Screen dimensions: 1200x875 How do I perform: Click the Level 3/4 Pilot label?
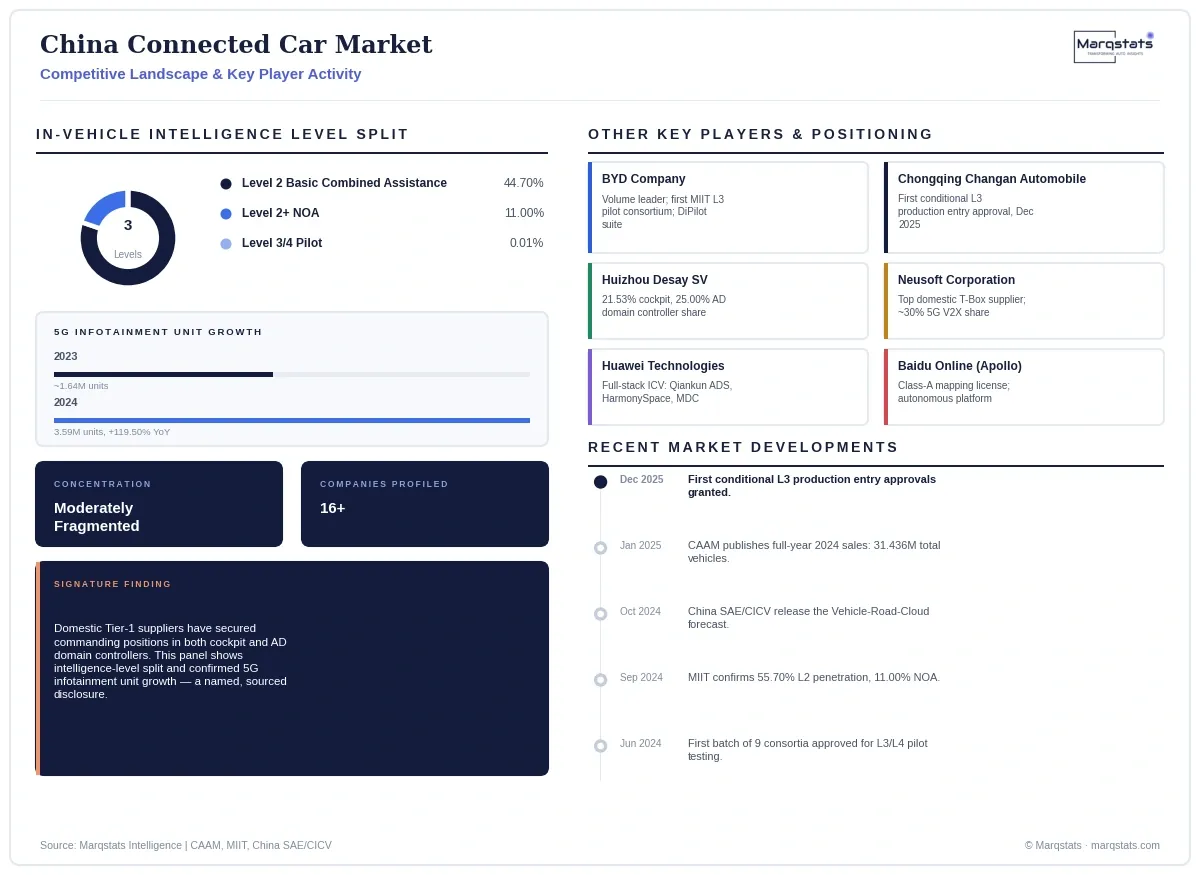[x=282, y=243]
